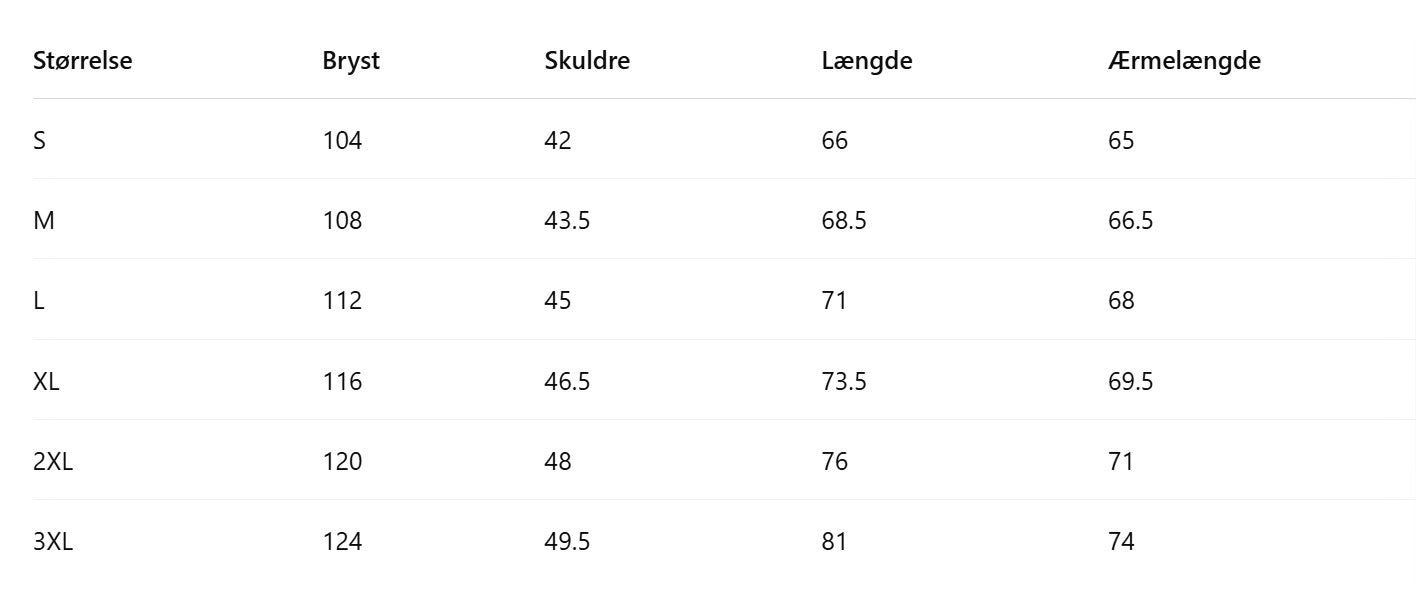Select the Bryst column header
Image resolution: width=1424 pixels, height=592 pixels.
click(351, 61)
